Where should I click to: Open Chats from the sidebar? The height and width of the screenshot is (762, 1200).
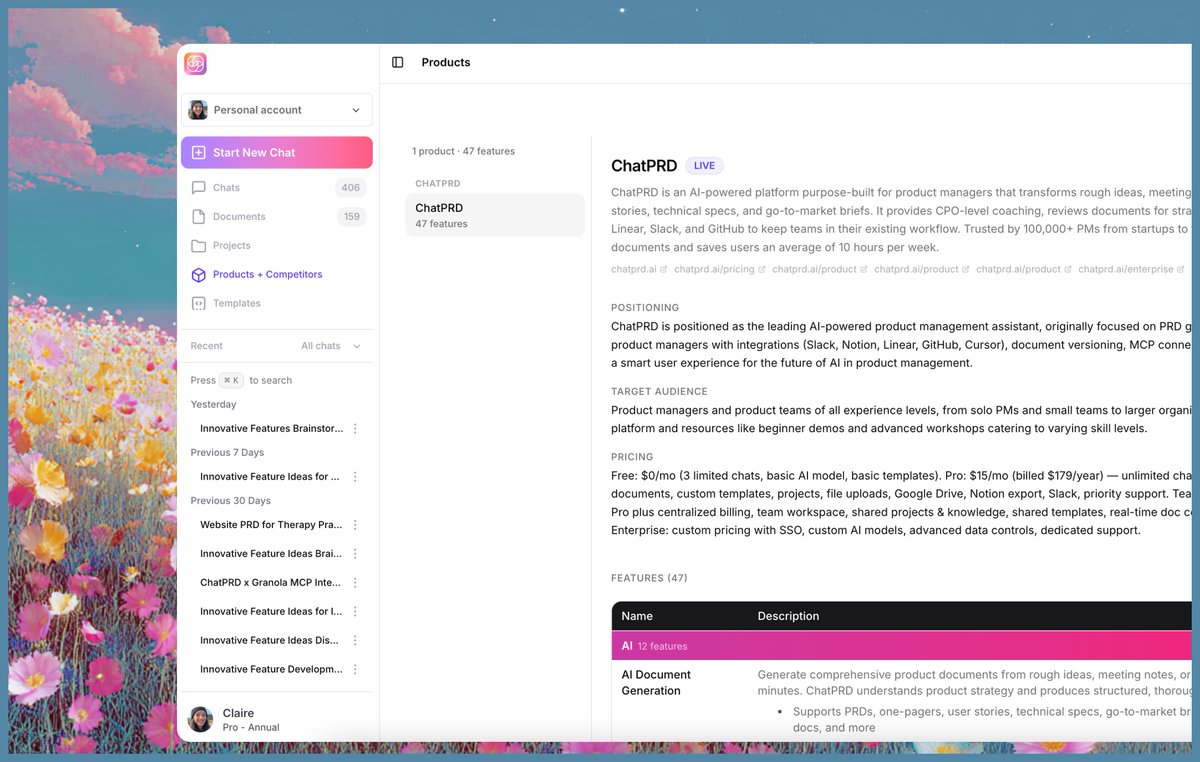coord(226,188)
